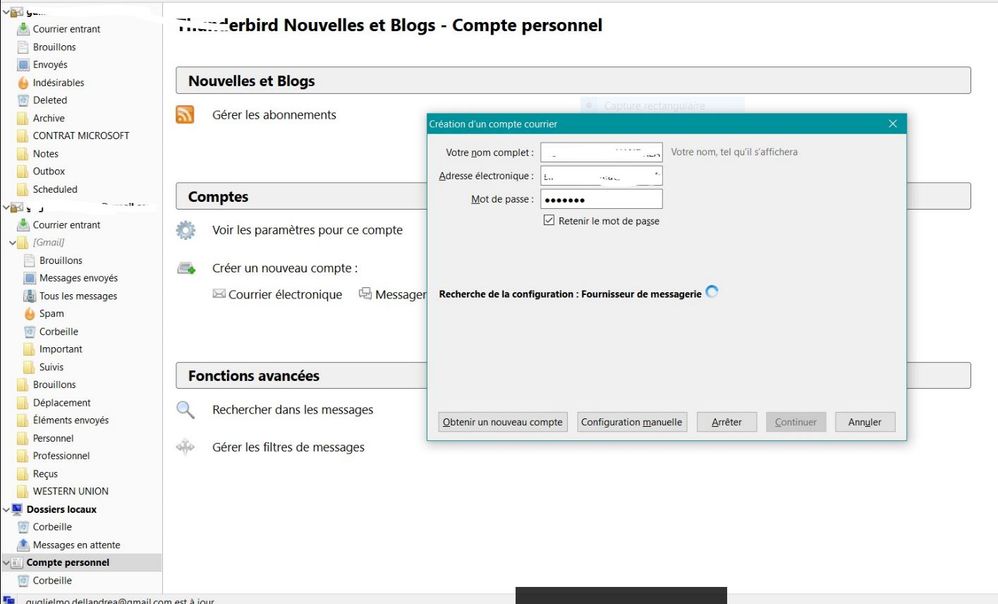Open Corbeille under Dossiers locaux
The width and height of the screenshot is (998, 604).
pyautogui.click(x=52, y=527)
